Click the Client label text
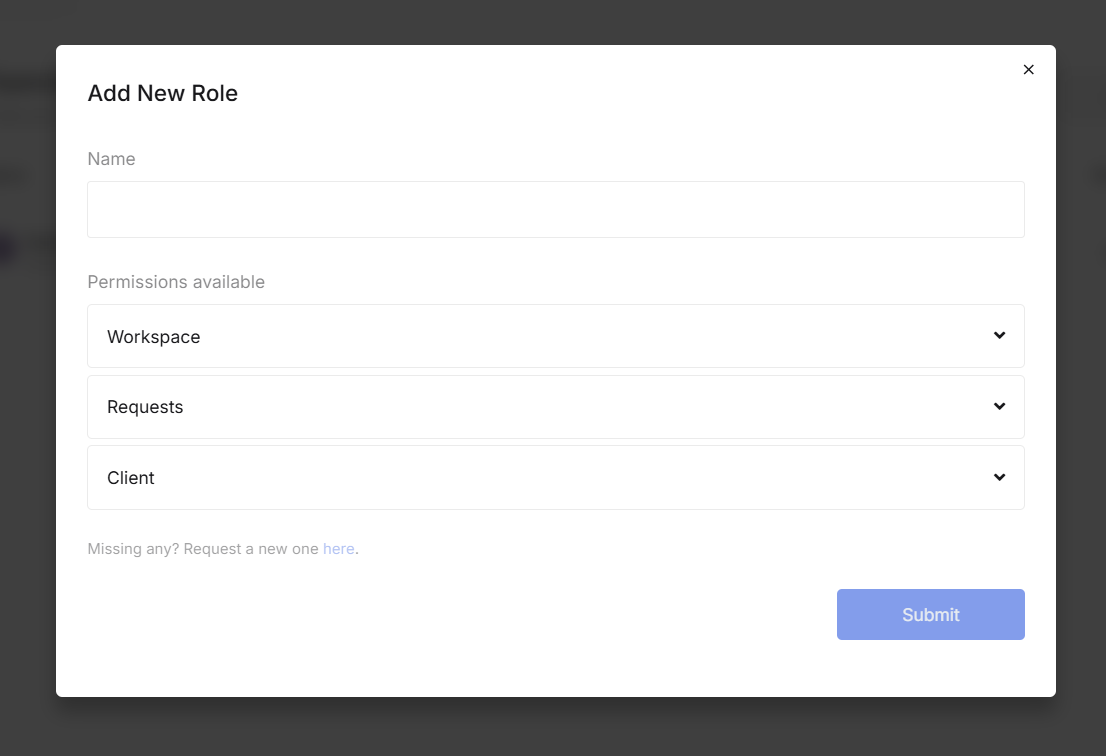This screenshot has height=756, width=1106. (131, 478)
